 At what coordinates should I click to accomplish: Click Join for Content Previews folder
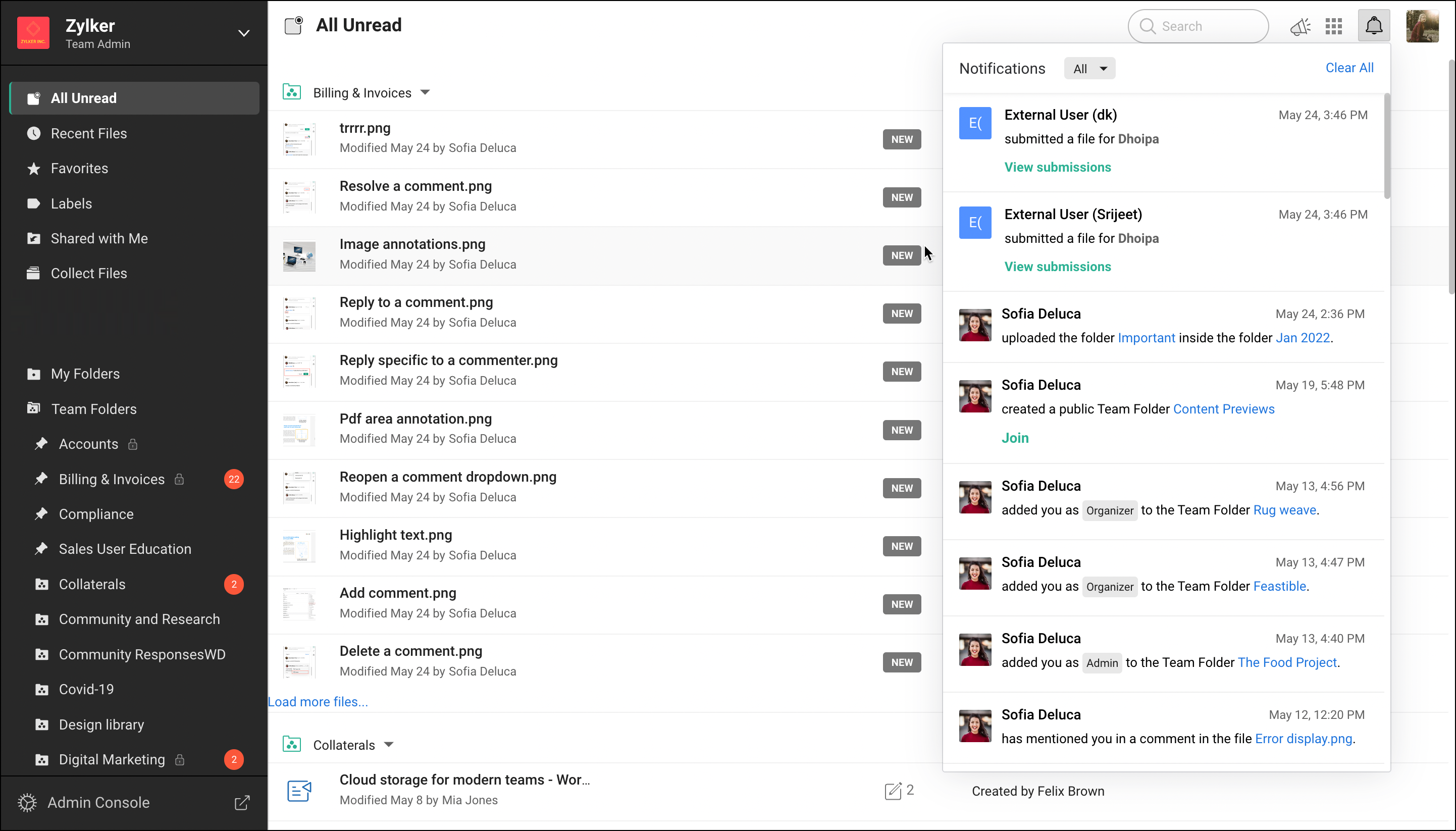tap(1015, 438)
